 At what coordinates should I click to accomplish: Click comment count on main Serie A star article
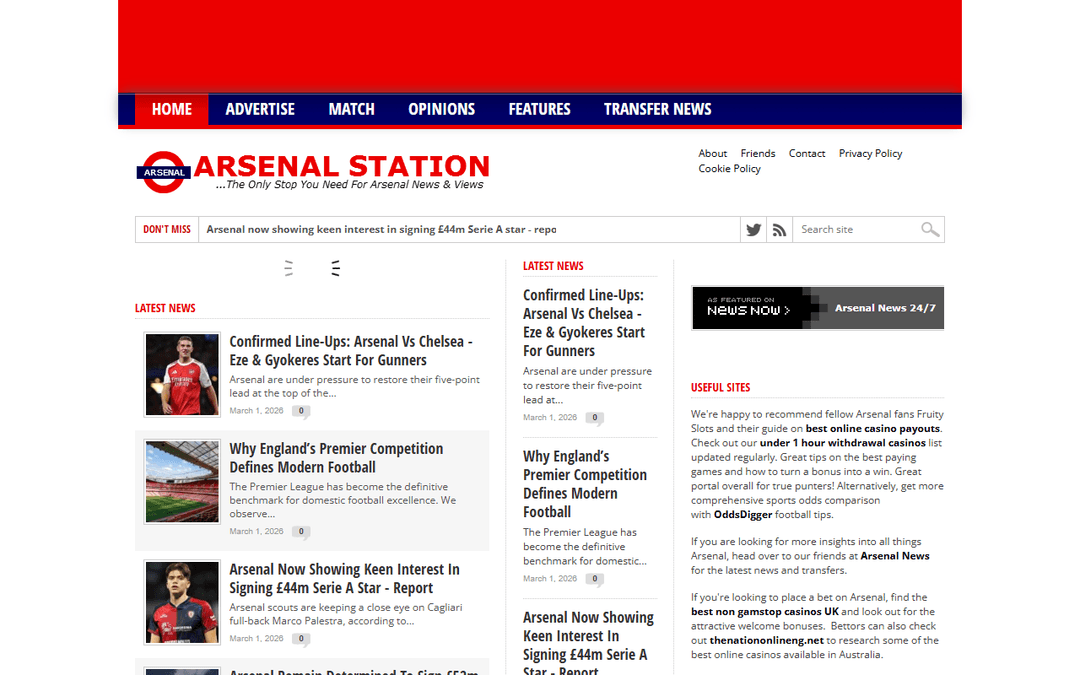(301, 639)
